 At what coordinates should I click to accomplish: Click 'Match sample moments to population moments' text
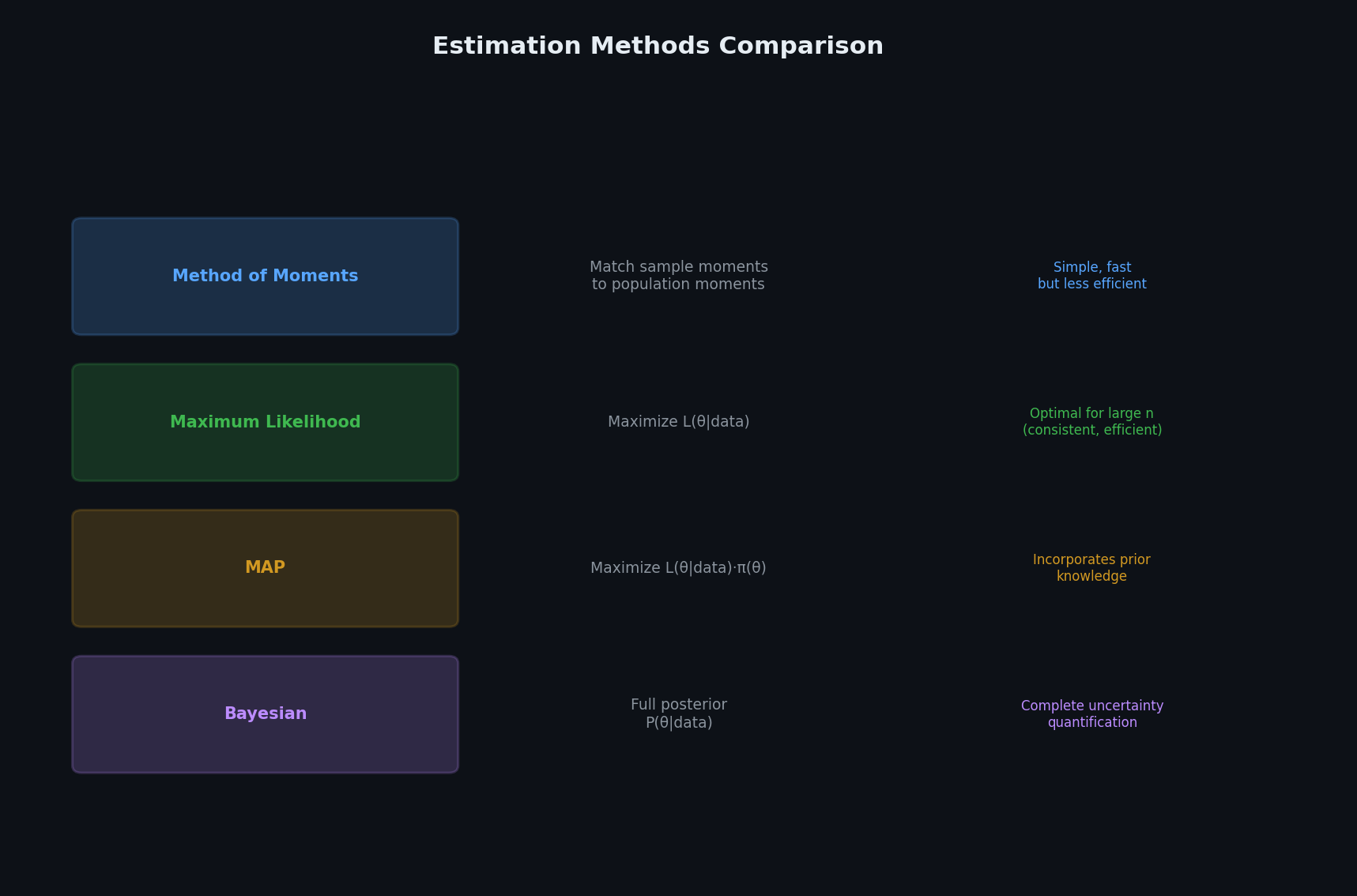pyautogui.click(x=679, y=276)
